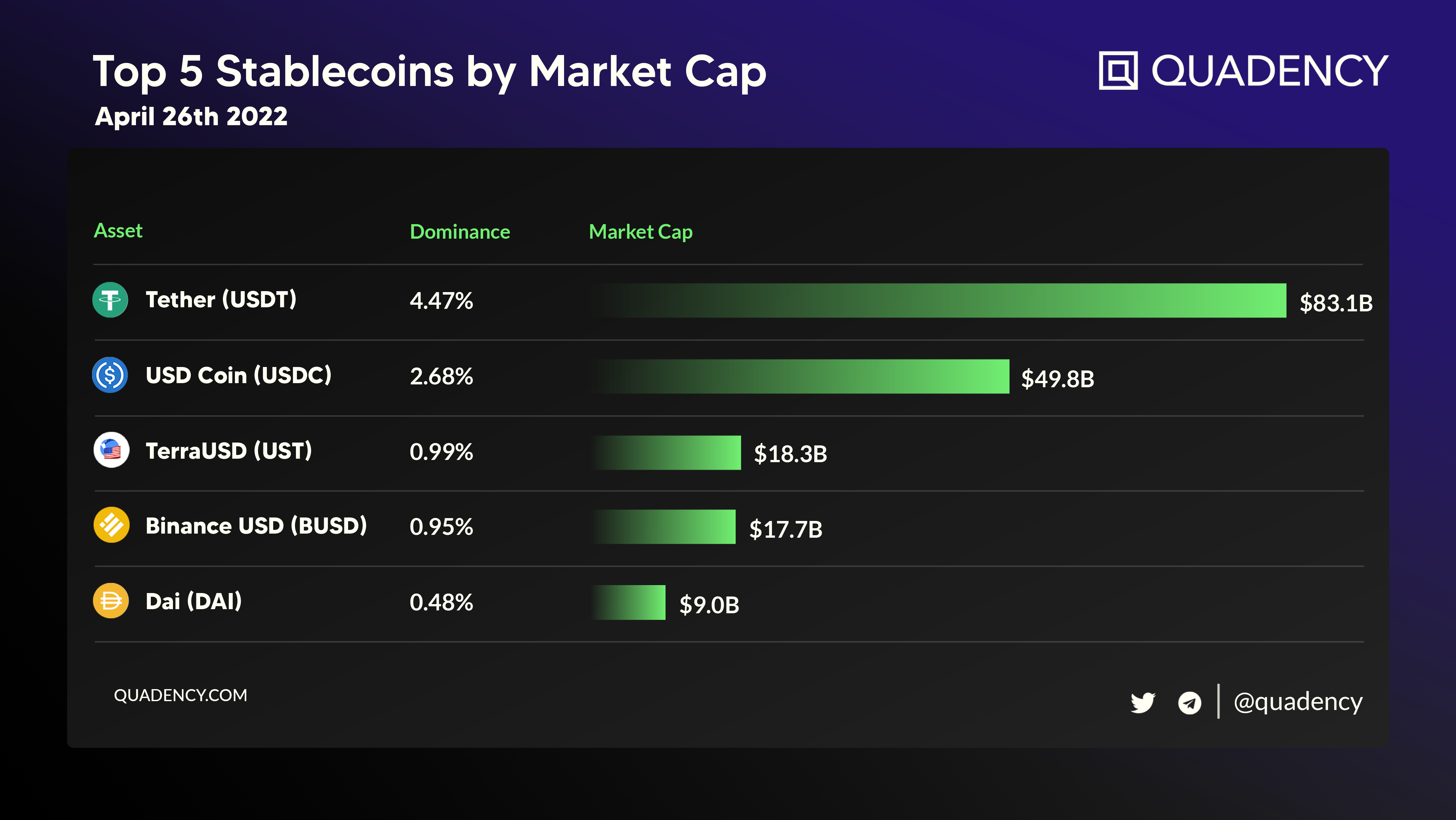Open the Twitter bird icon

point(1142,702)
